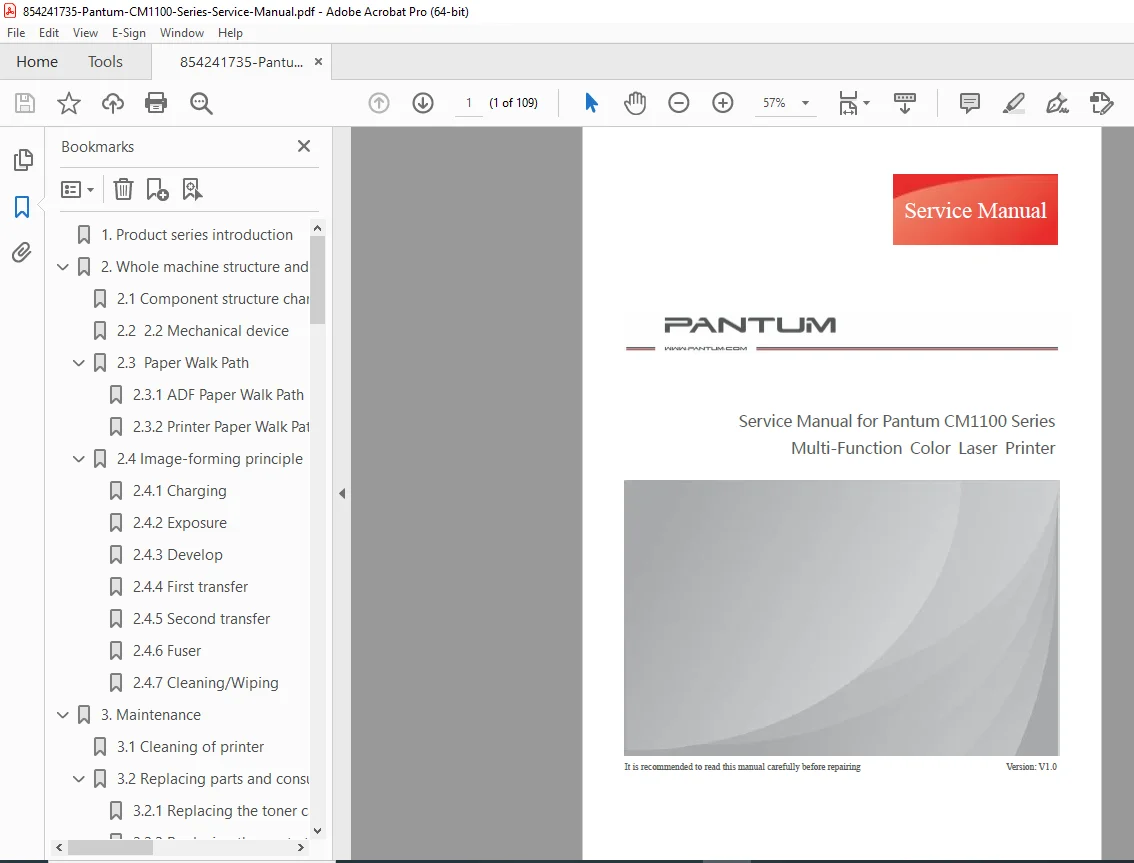Open the Window menu
The image size is (1134, 863).
[x=182, y=33]
